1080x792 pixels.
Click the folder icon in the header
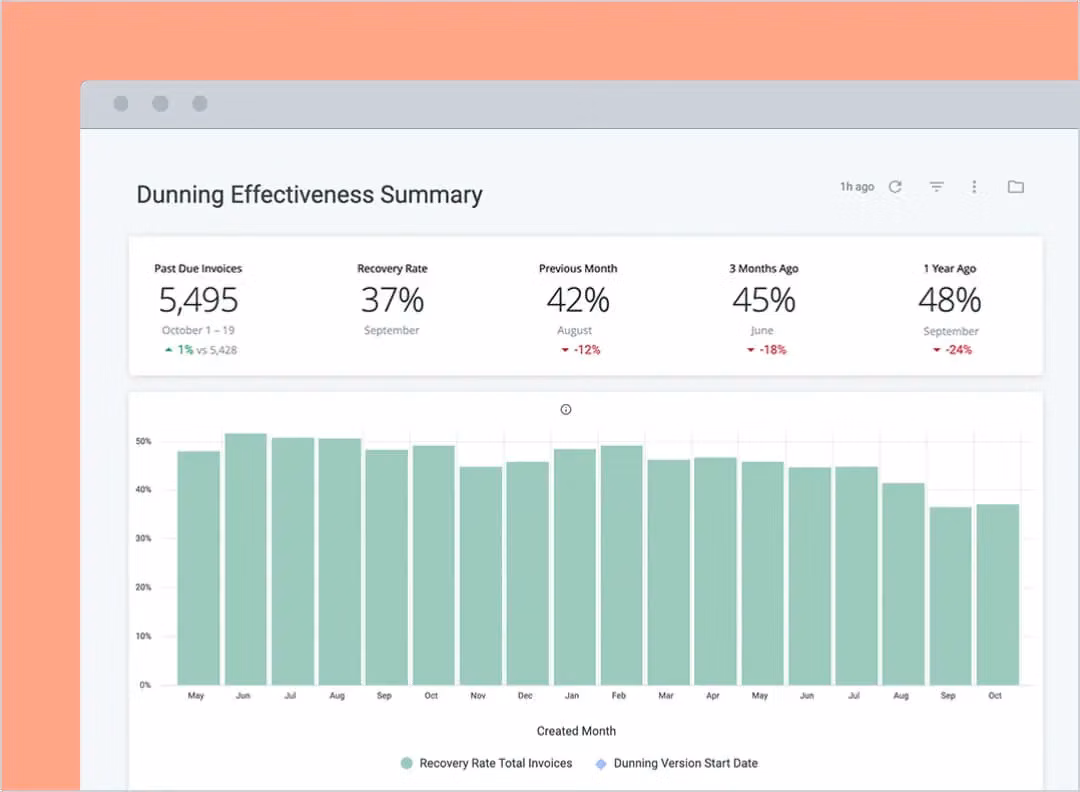(x=1015, y=187)
